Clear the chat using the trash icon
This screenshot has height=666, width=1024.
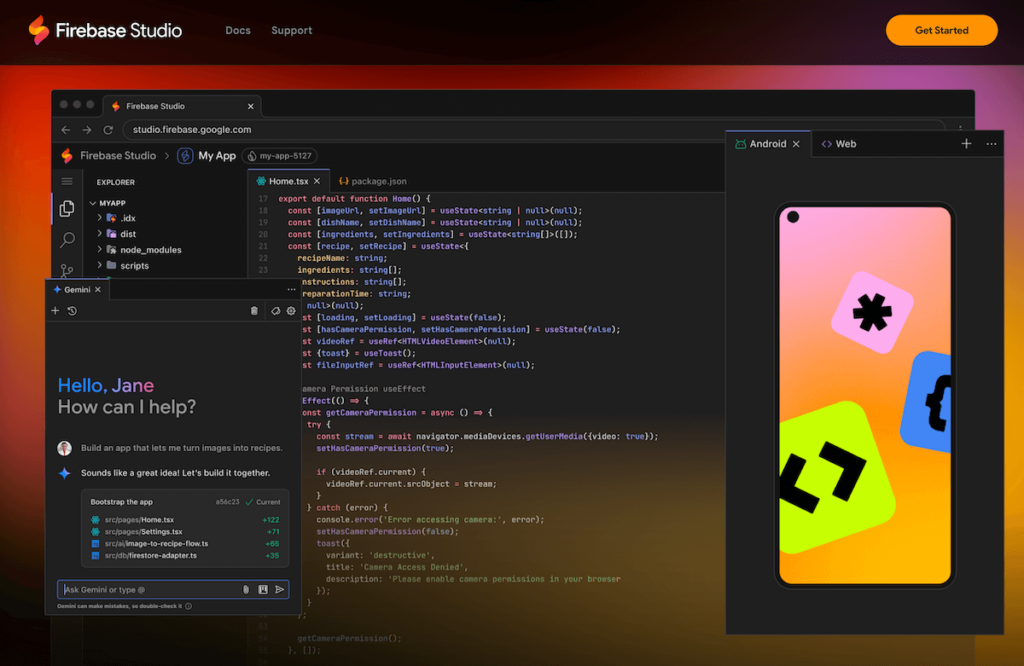click(253, 310)
